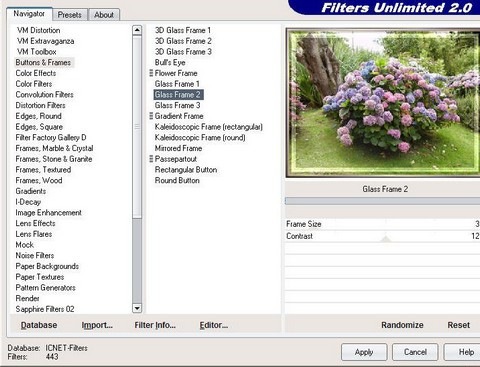Select the Paper Textures category
Screen dimensions: 480x367
(40, 277)
